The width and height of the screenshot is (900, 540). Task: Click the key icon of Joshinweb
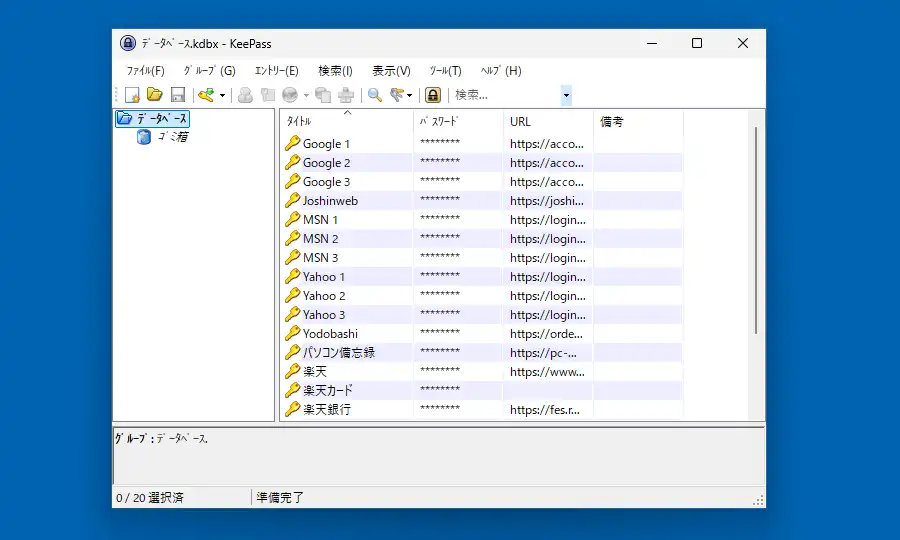(x=293, y=200)
